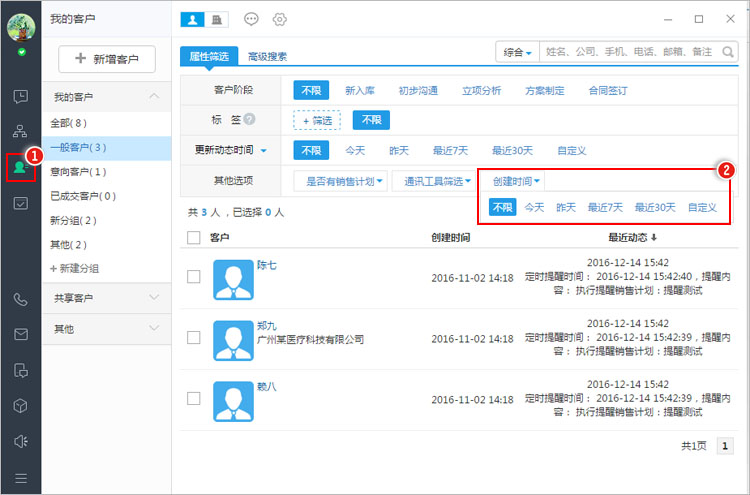Choose 自定义 in 更新动态时间 row
750x495 pixels.
pyautogui.click(x=572, y=151)
